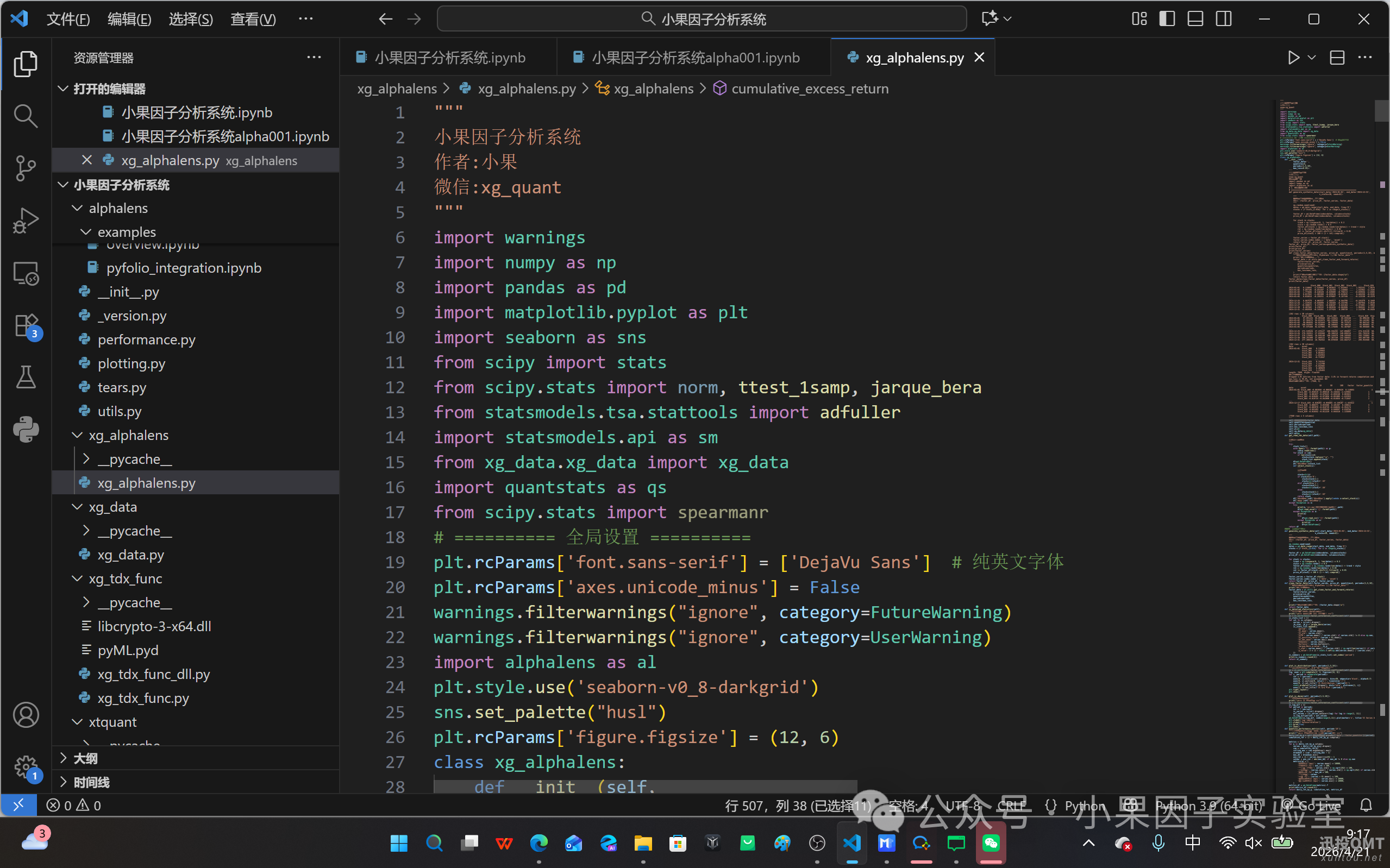Open the Remote Explorer view
The height and width of the screenshot is (868, 1390).
point(25,273)
